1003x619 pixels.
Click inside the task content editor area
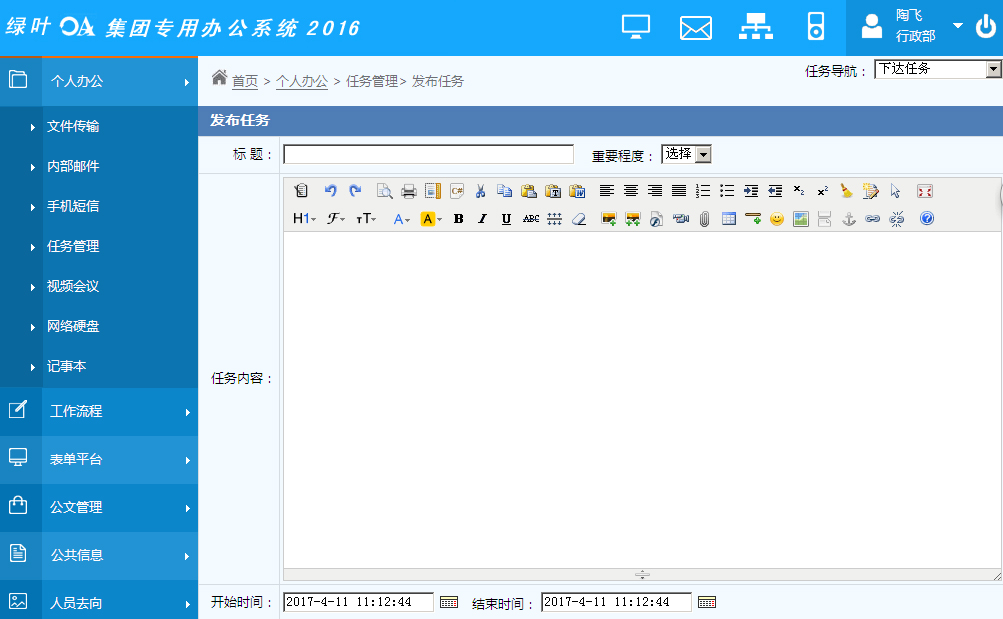(x=642, y=400)
